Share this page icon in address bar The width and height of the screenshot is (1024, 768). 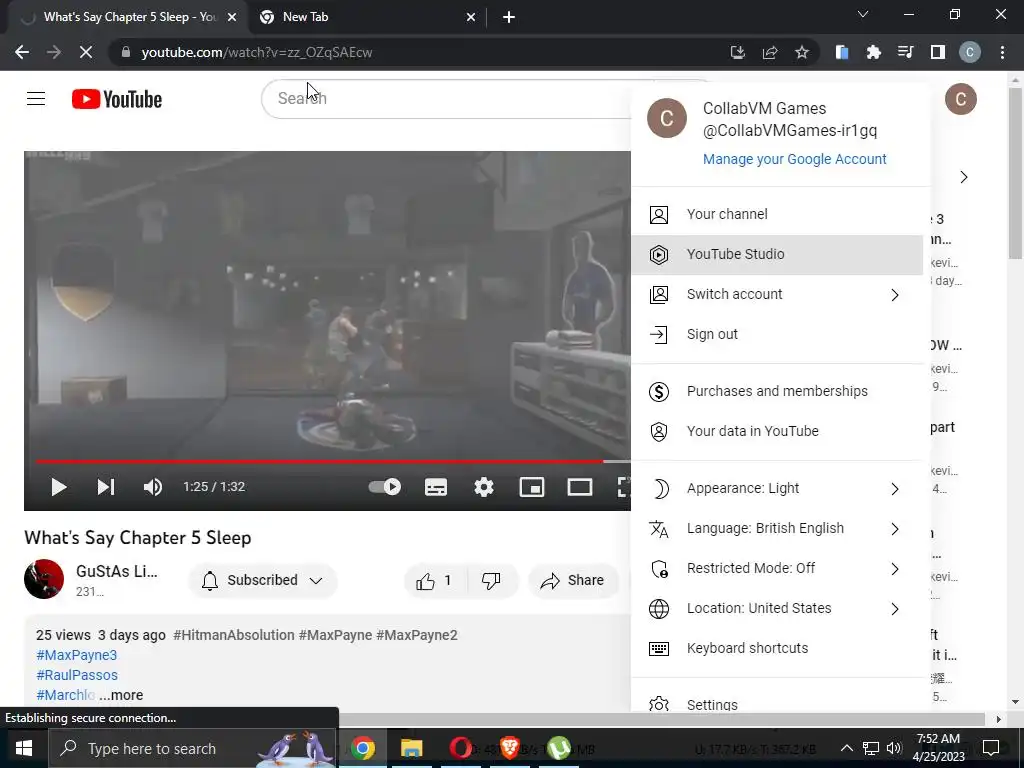(x=770, y=52)
